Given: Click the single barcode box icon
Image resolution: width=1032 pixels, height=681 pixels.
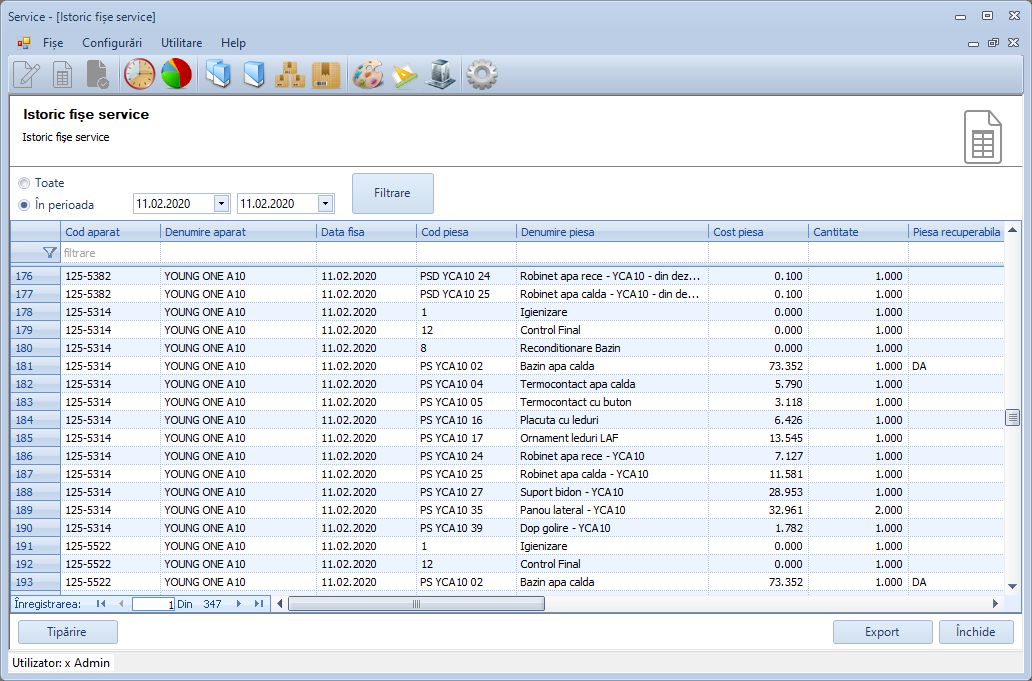Looking at the screenshot, I should 326,75.
